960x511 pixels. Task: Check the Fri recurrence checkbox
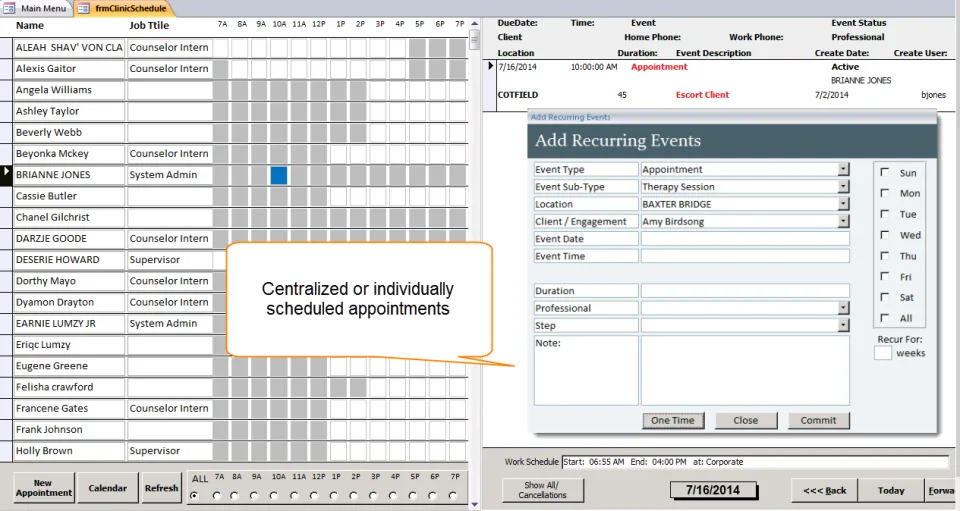click(x=885, y=276)
